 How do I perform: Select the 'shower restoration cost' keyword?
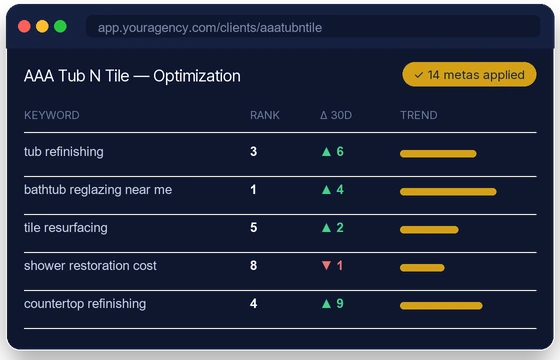click(x=90, y=266)
